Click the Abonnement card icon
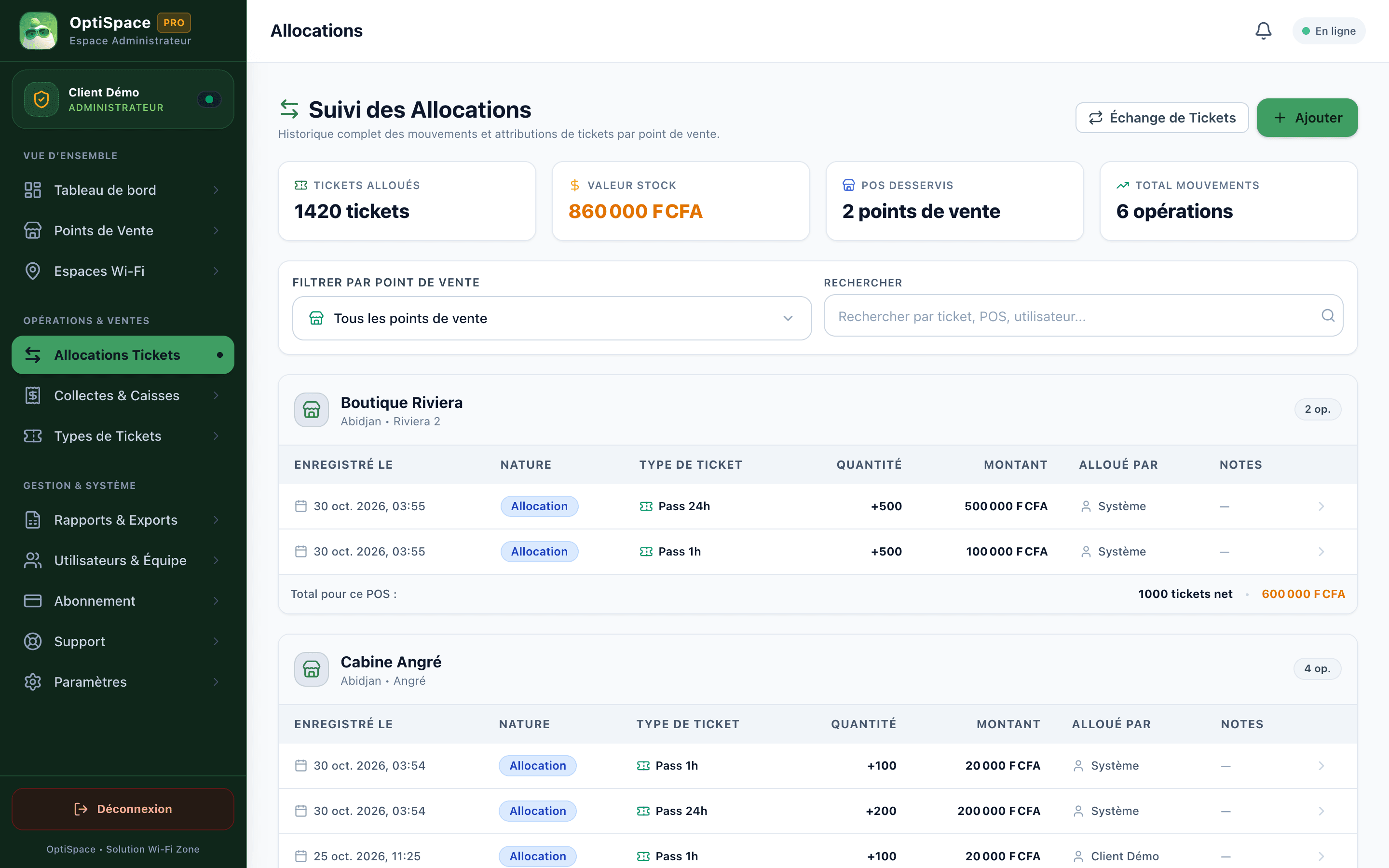The image size is (1389, 868). (x=33, y=600)
